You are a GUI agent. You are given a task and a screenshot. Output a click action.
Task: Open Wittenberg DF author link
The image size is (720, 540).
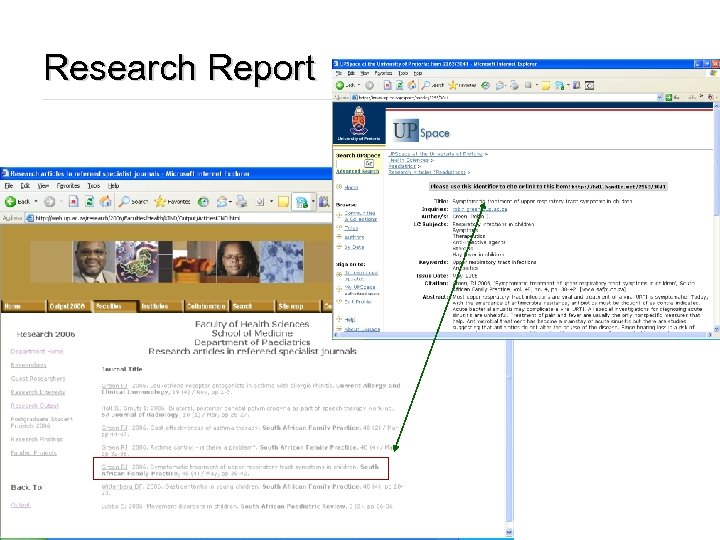pos(122,486)
